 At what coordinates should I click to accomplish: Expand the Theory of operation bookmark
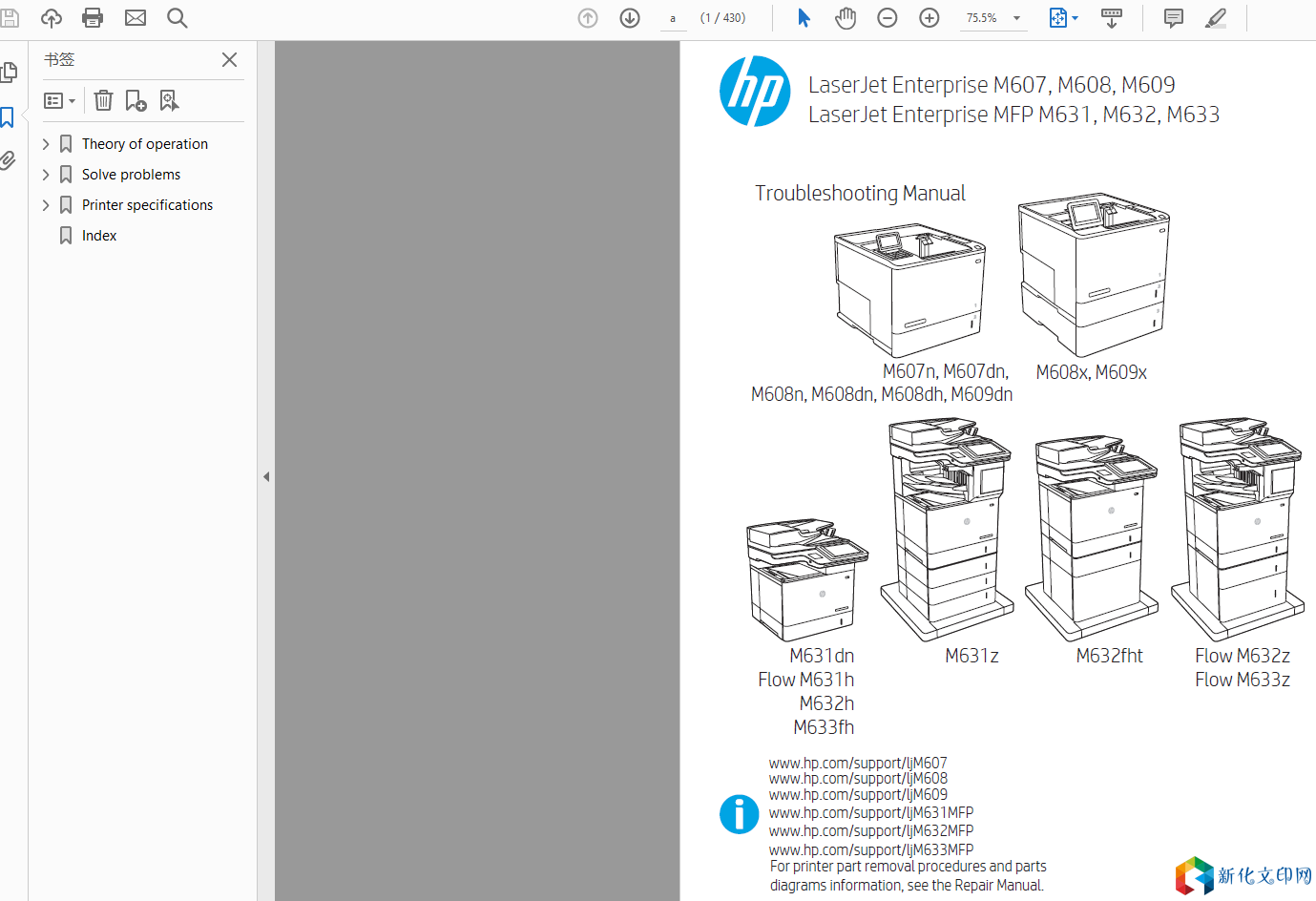pos(46,144)
